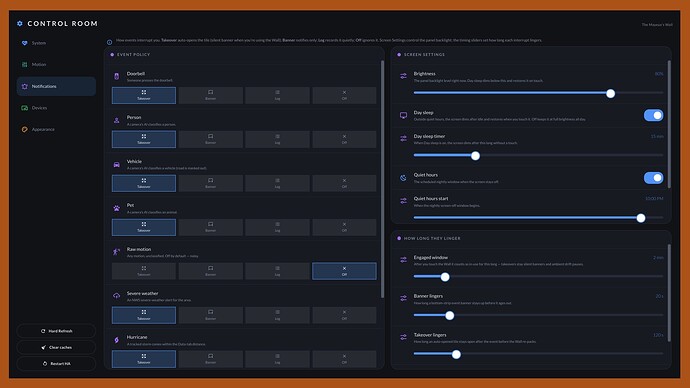Disable the Quiet hours switch

(x=653, y=178)
